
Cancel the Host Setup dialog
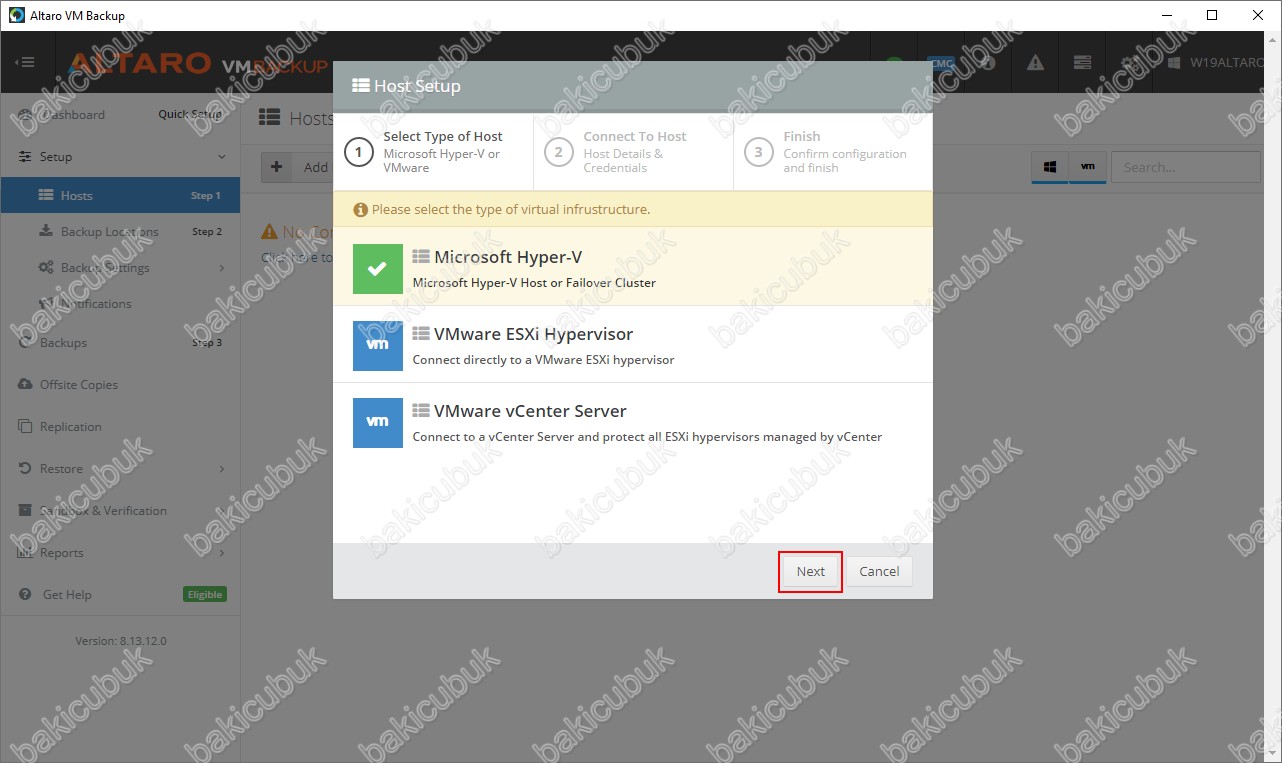pyautogui.click(x=879, y=571)
